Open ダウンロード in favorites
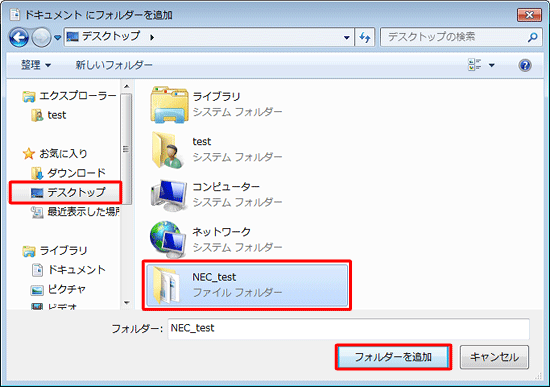 (x=69, y=173)
